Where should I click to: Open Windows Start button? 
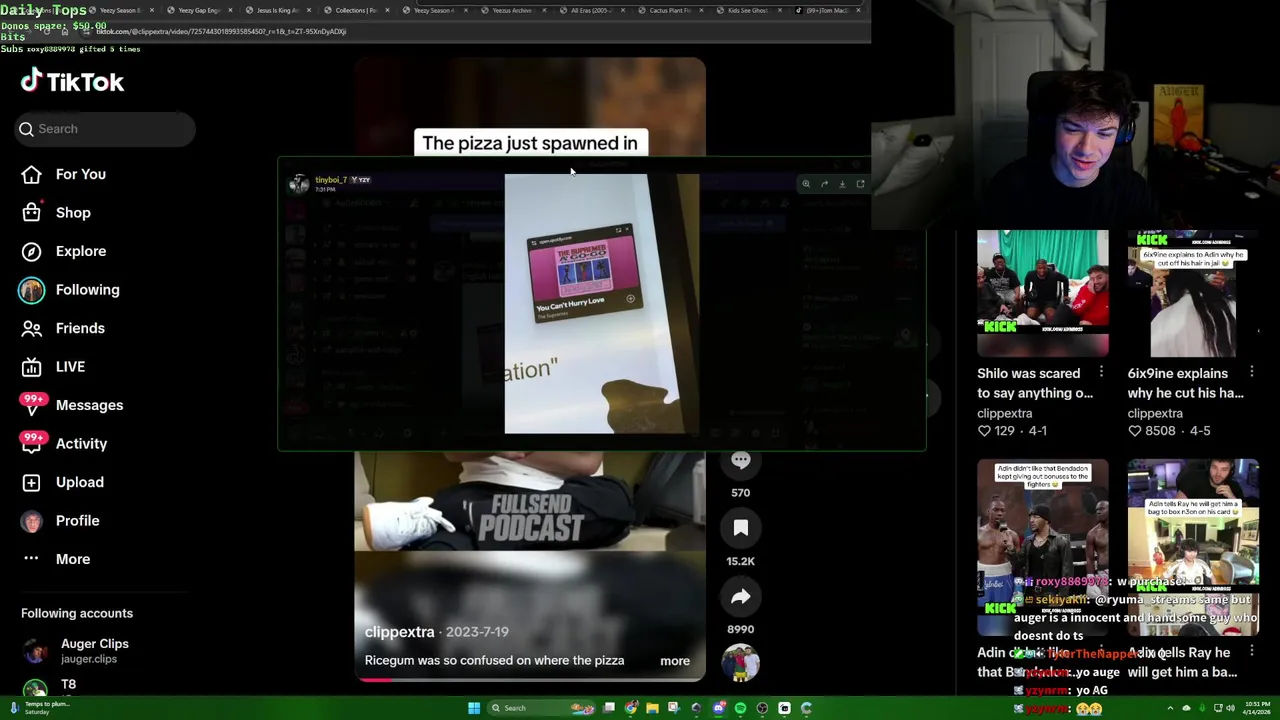coord(474,708)
